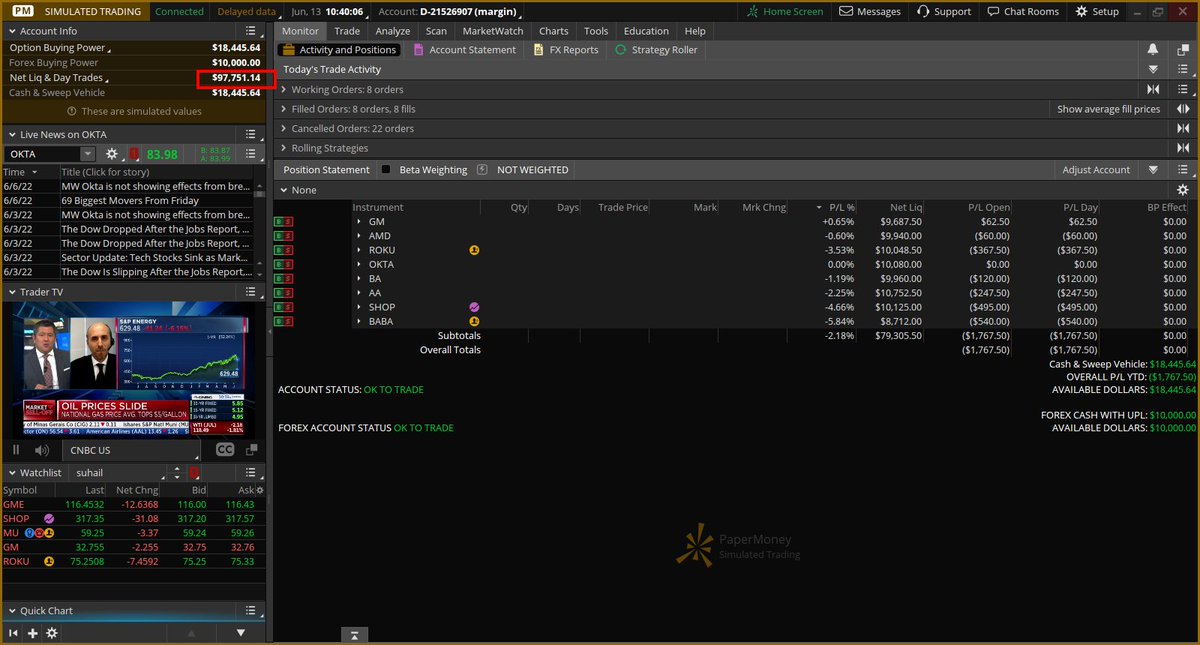Expand the SHOP position row
1200x645 pixels.
pos(358,307)
